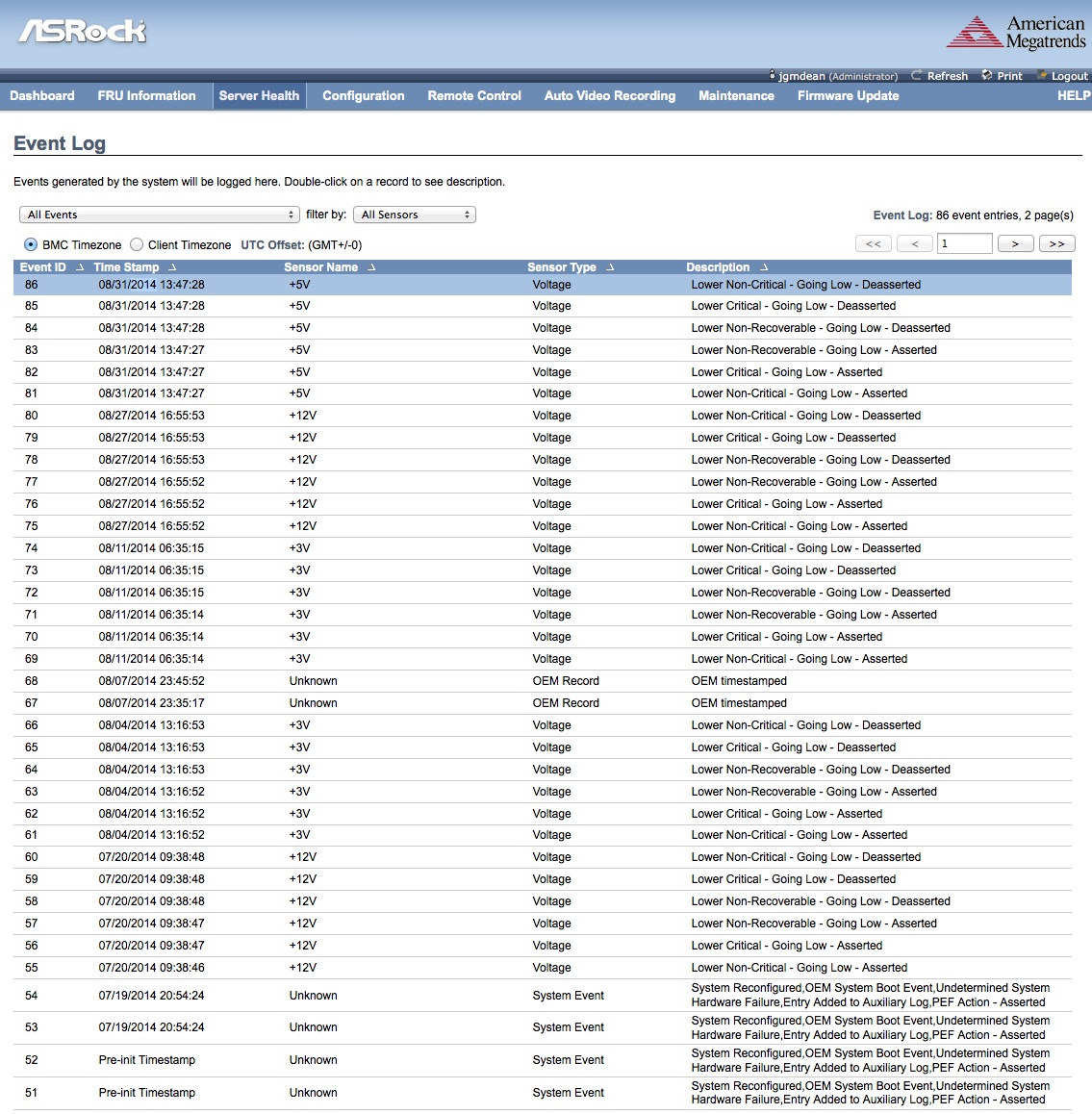Click the Logout link
The height and width of the screenshot is (1114, 1092).
(1069, 76)
